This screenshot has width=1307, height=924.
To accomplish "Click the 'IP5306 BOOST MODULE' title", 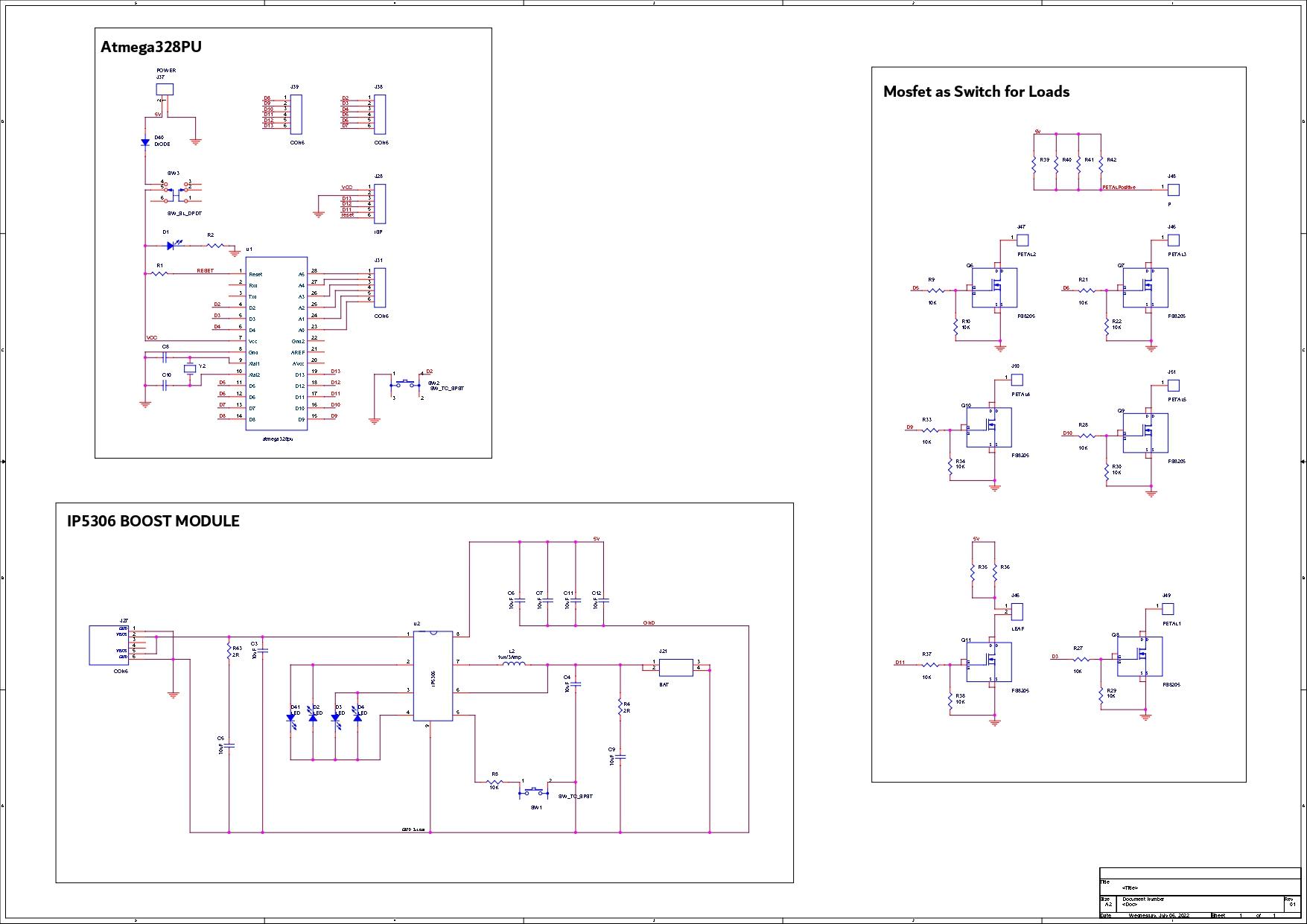I will [153, 521].
